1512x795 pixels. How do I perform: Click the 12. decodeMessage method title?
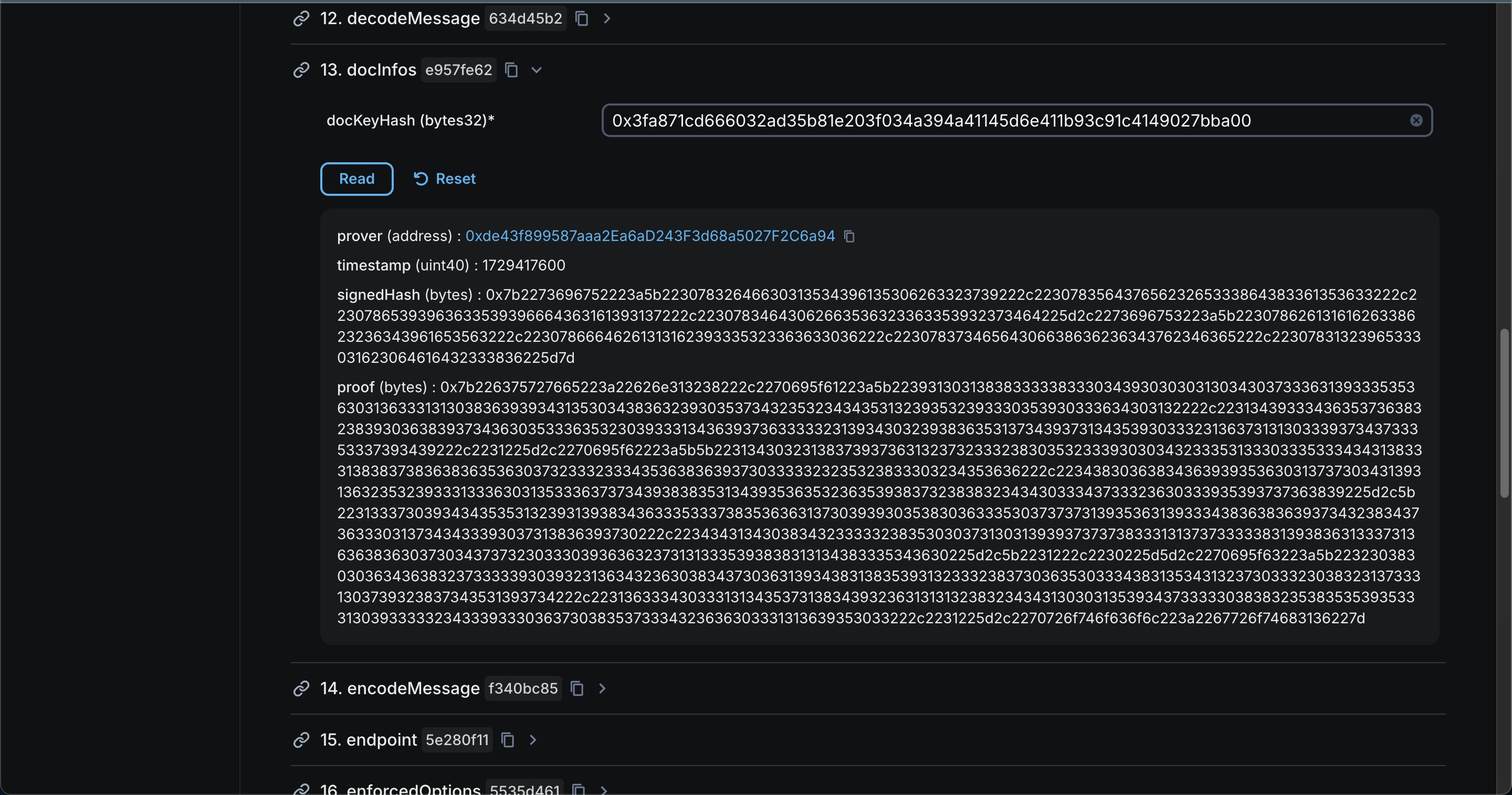click(x=400, y=19)
